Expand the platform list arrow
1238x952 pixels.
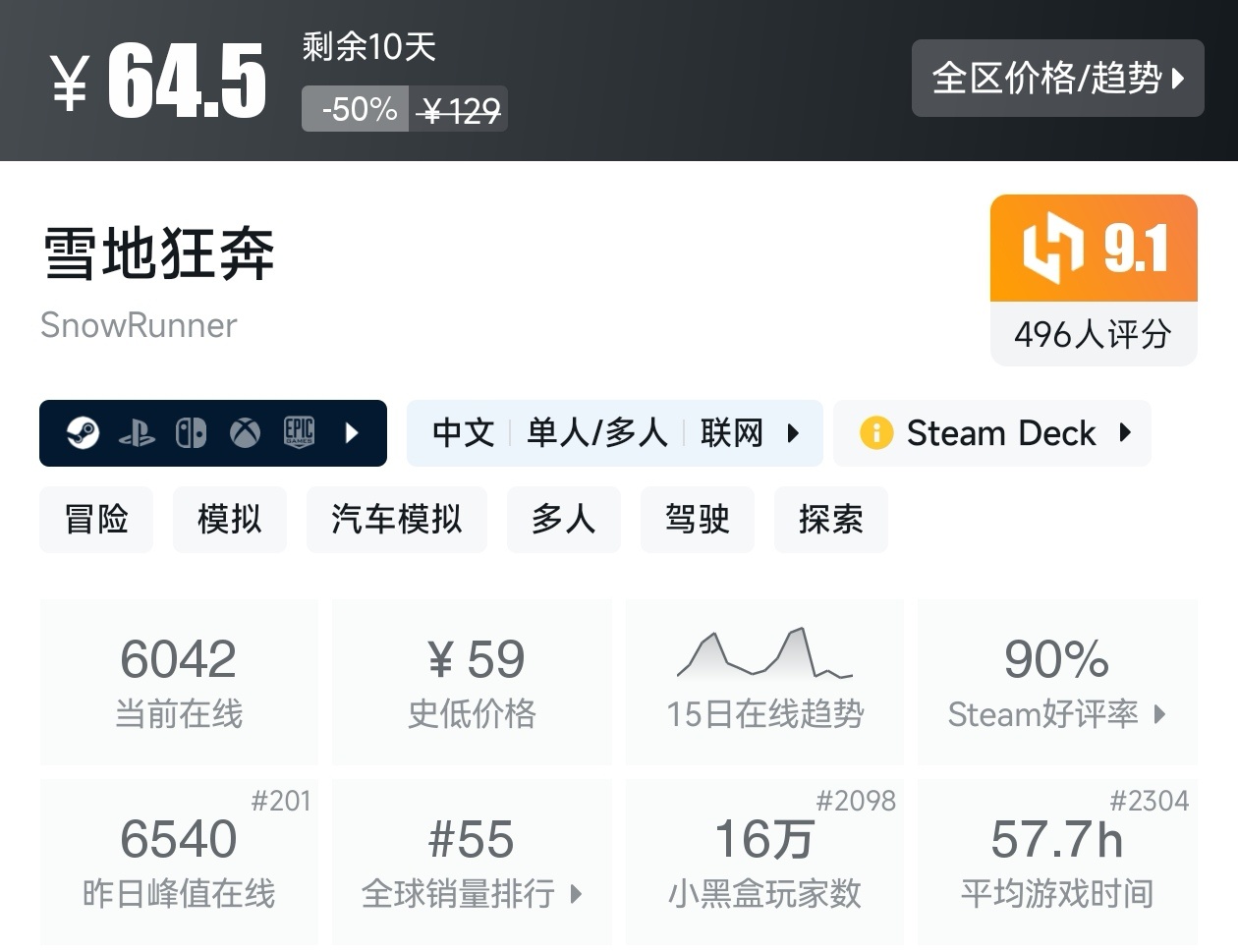350,432
